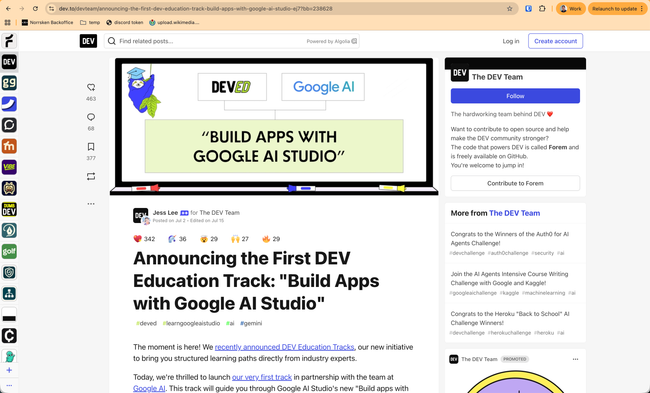Click the bold "Forem" link in team description

click(558, 147)
